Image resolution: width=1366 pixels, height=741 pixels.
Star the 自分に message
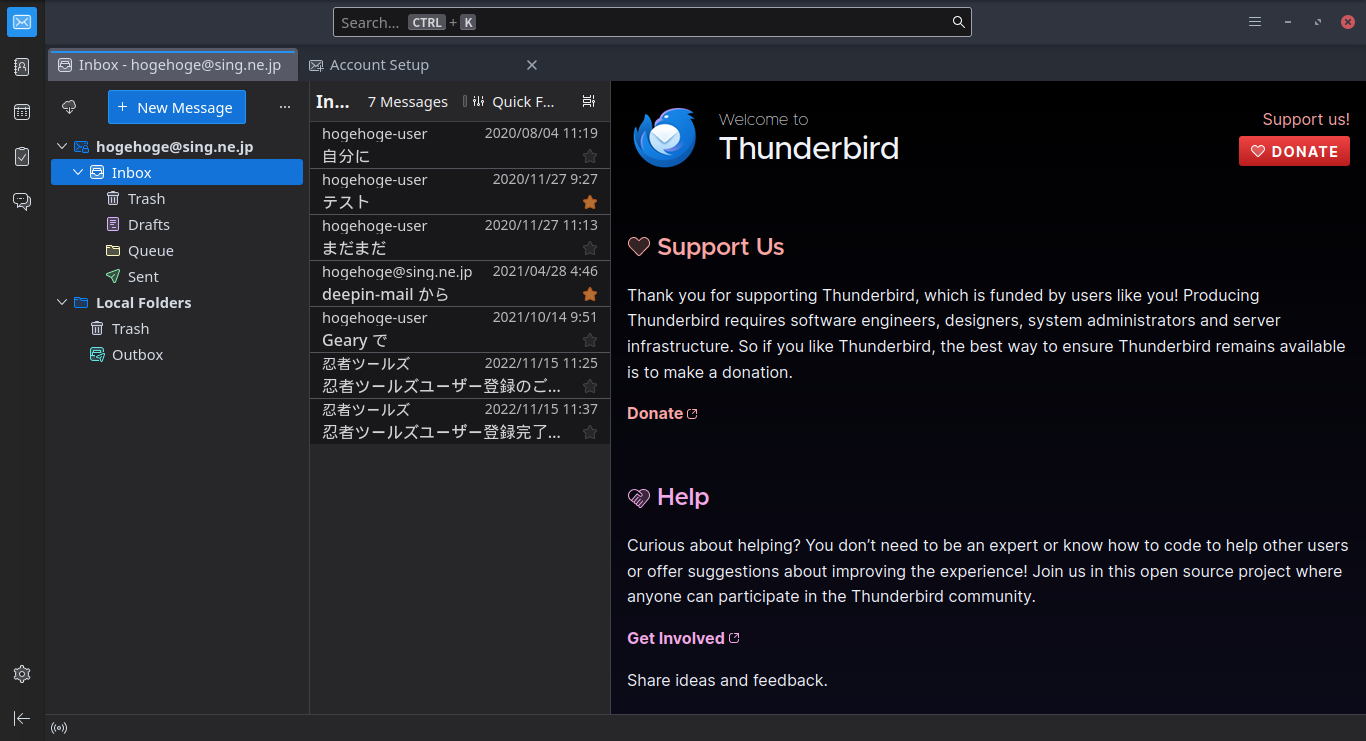click(x=590, y=156)
